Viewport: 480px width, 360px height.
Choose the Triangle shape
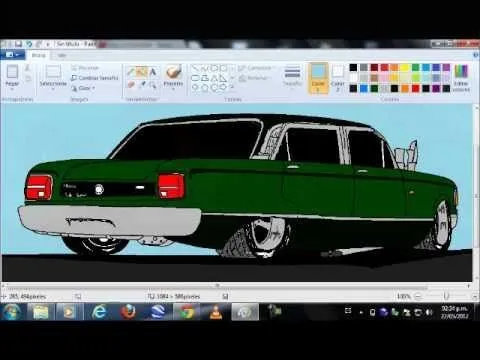214,78
